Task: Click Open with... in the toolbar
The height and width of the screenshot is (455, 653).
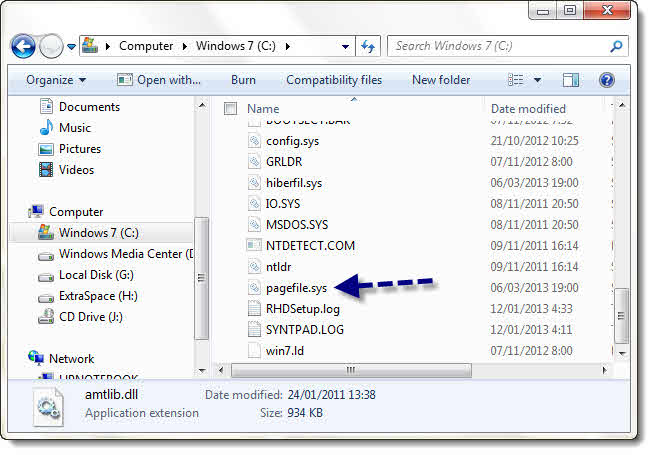Action: click(159, 80)
